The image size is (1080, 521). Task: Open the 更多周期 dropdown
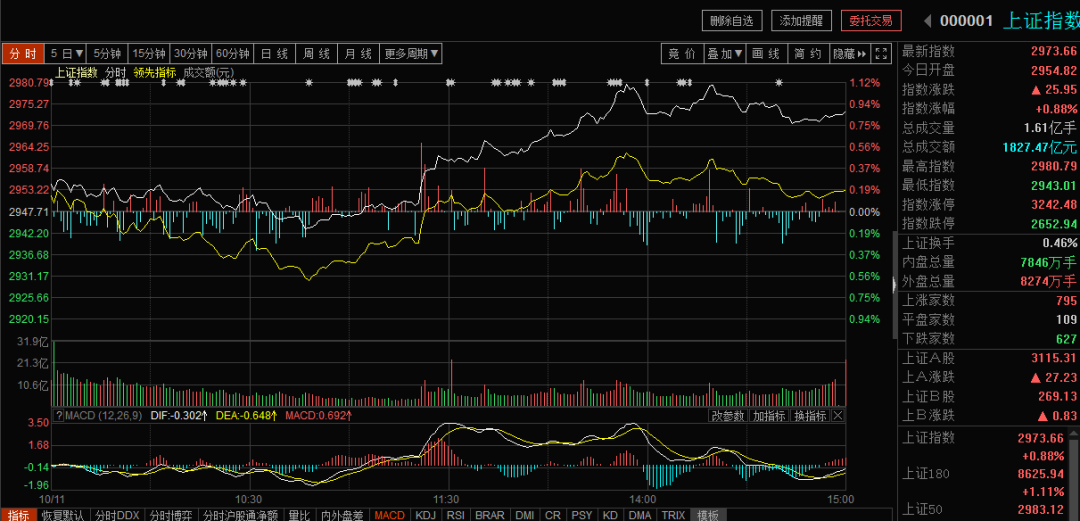(411, 54)
